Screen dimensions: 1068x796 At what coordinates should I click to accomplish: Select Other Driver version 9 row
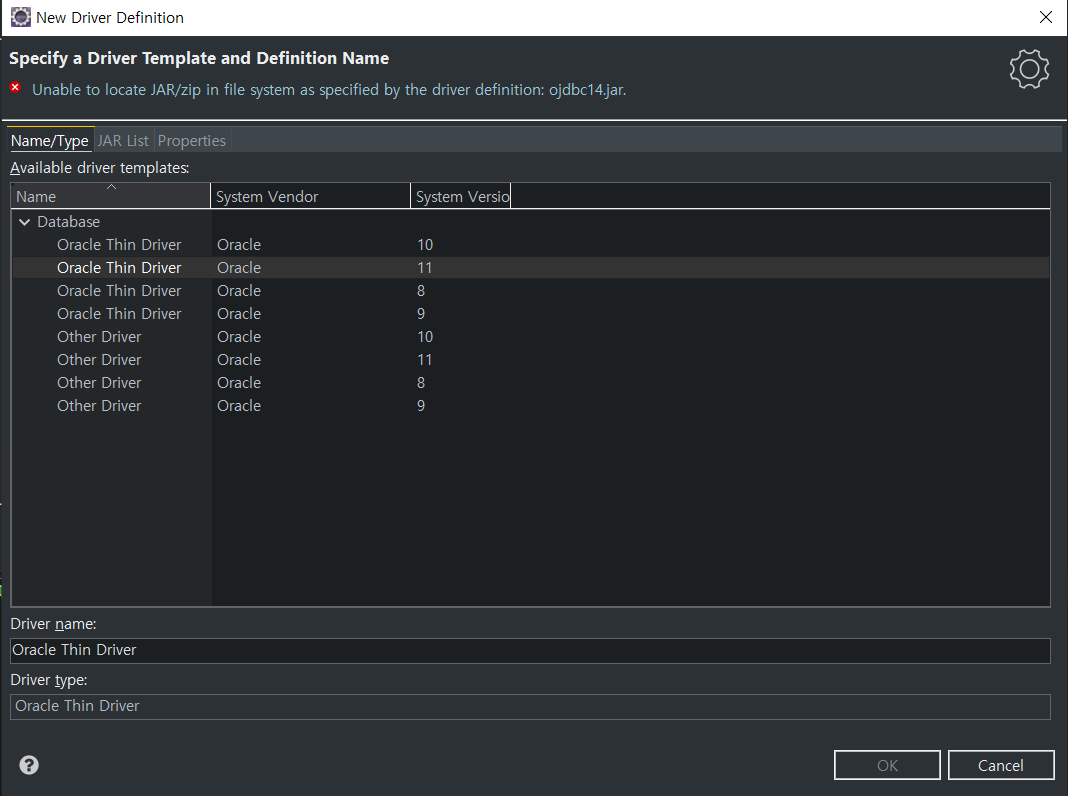coord(531,406)
